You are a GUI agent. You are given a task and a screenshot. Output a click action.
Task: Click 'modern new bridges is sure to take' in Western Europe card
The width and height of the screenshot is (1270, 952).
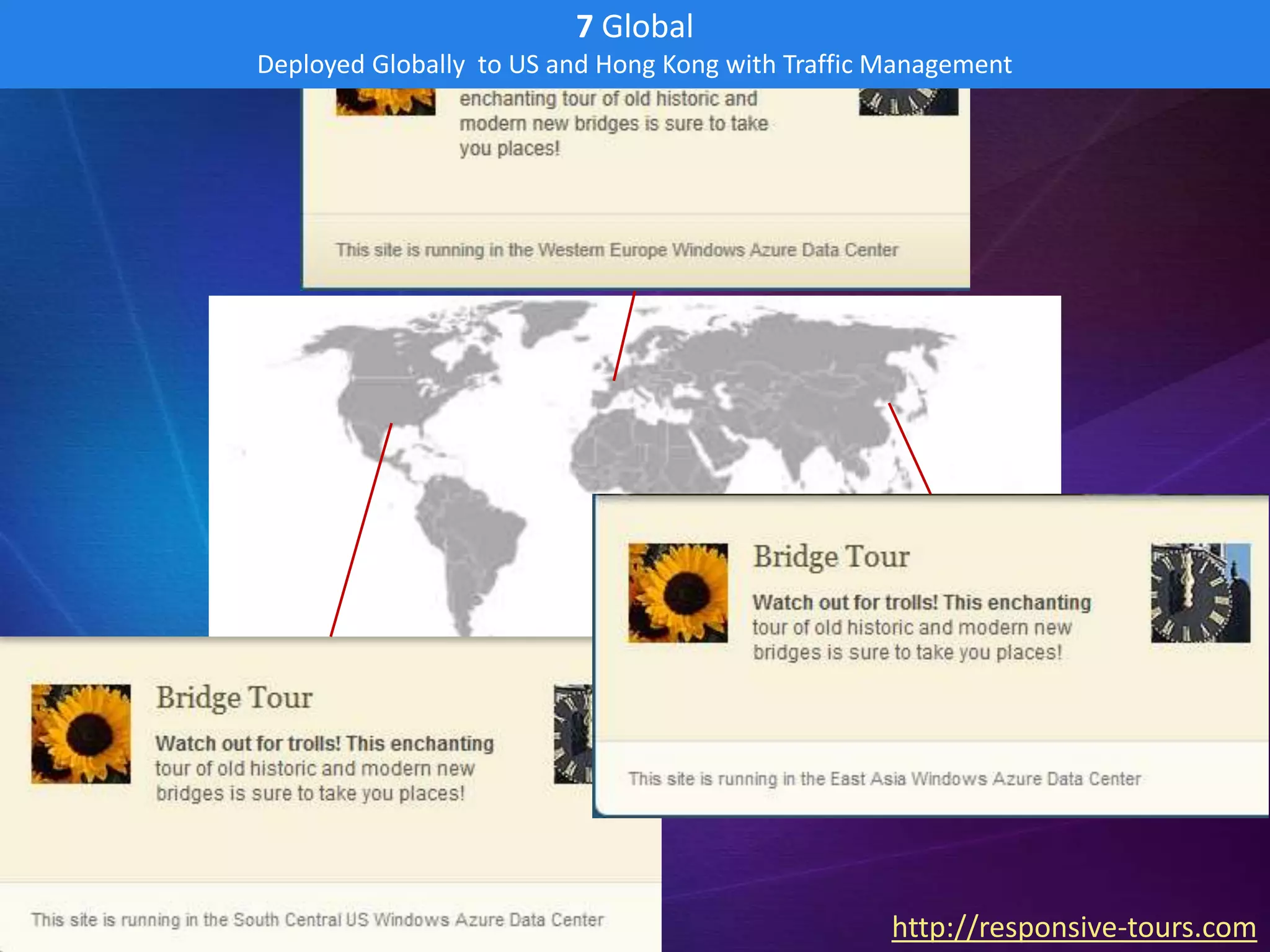point(614,123)
